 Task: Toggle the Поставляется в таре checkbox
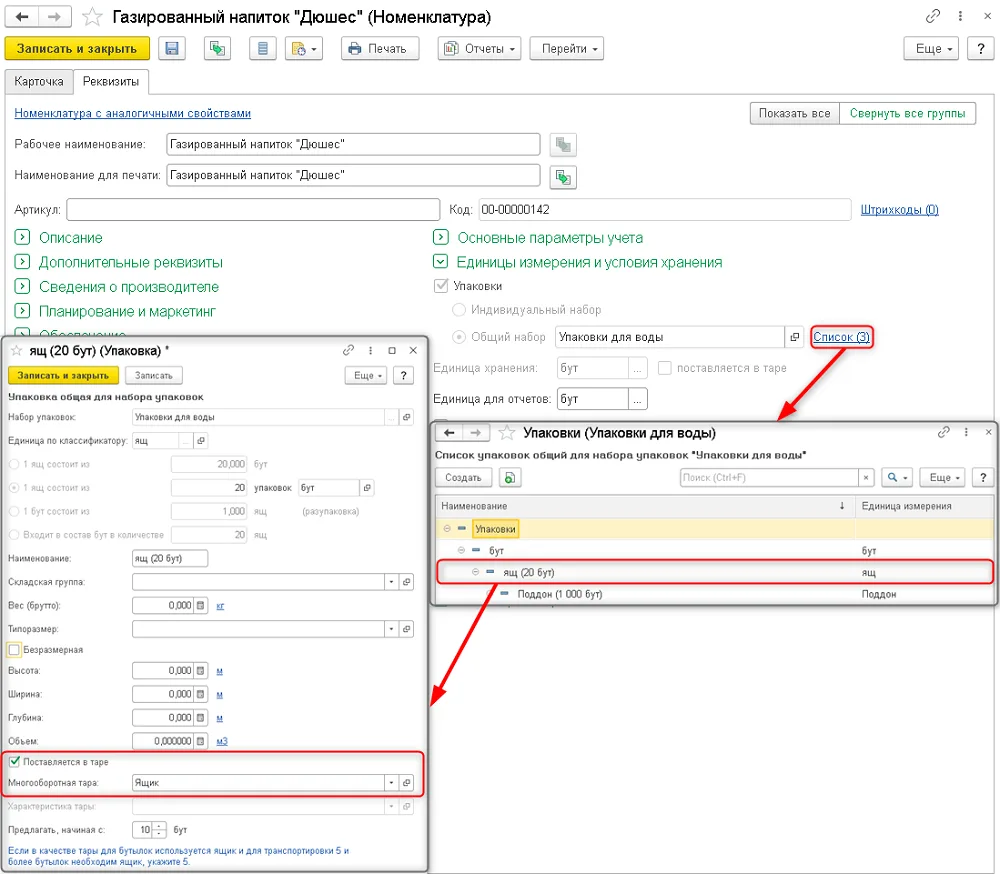[14, 761]
